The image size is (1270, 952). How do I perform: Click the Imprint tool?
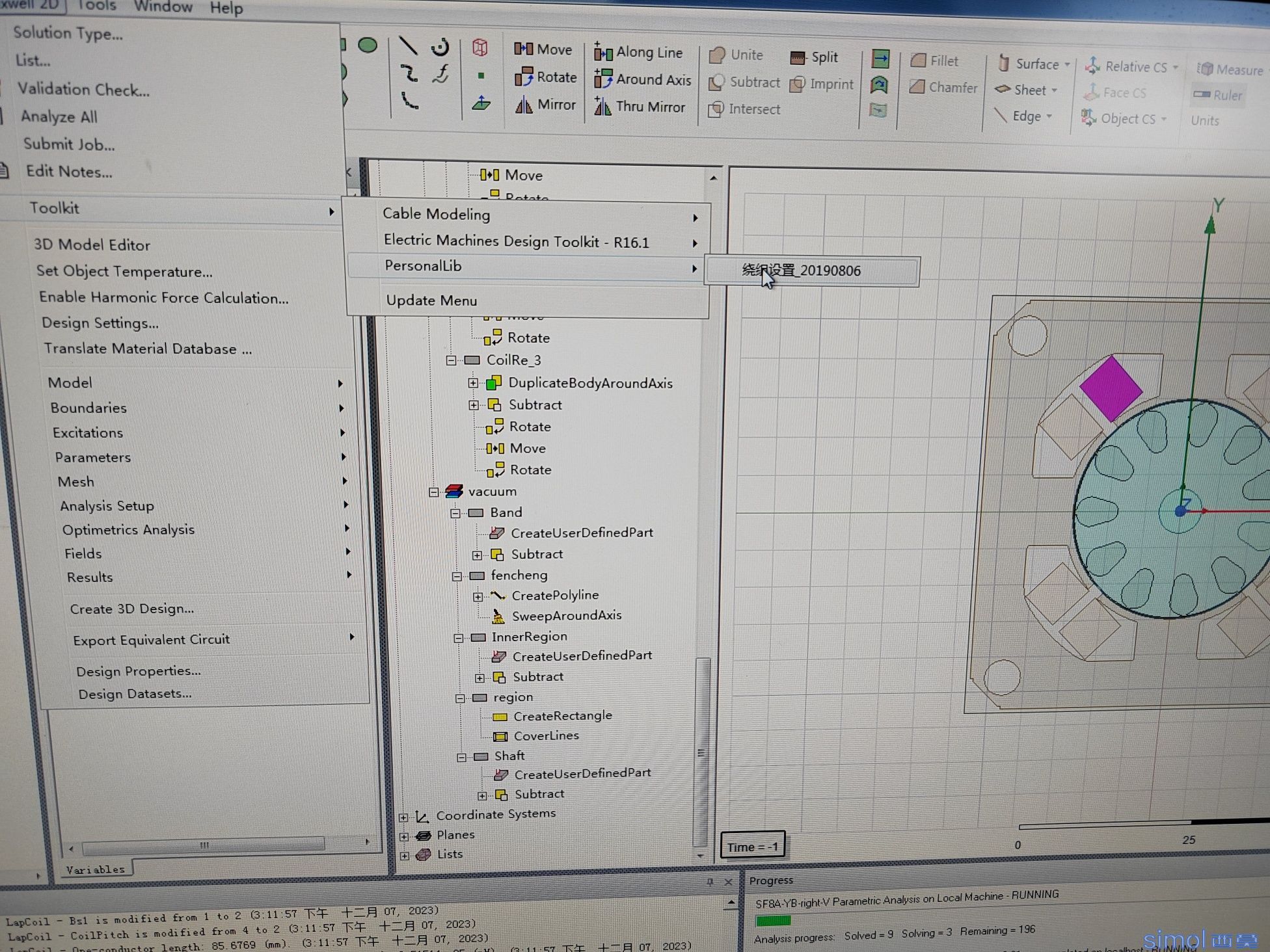click(x=822, y=84)
